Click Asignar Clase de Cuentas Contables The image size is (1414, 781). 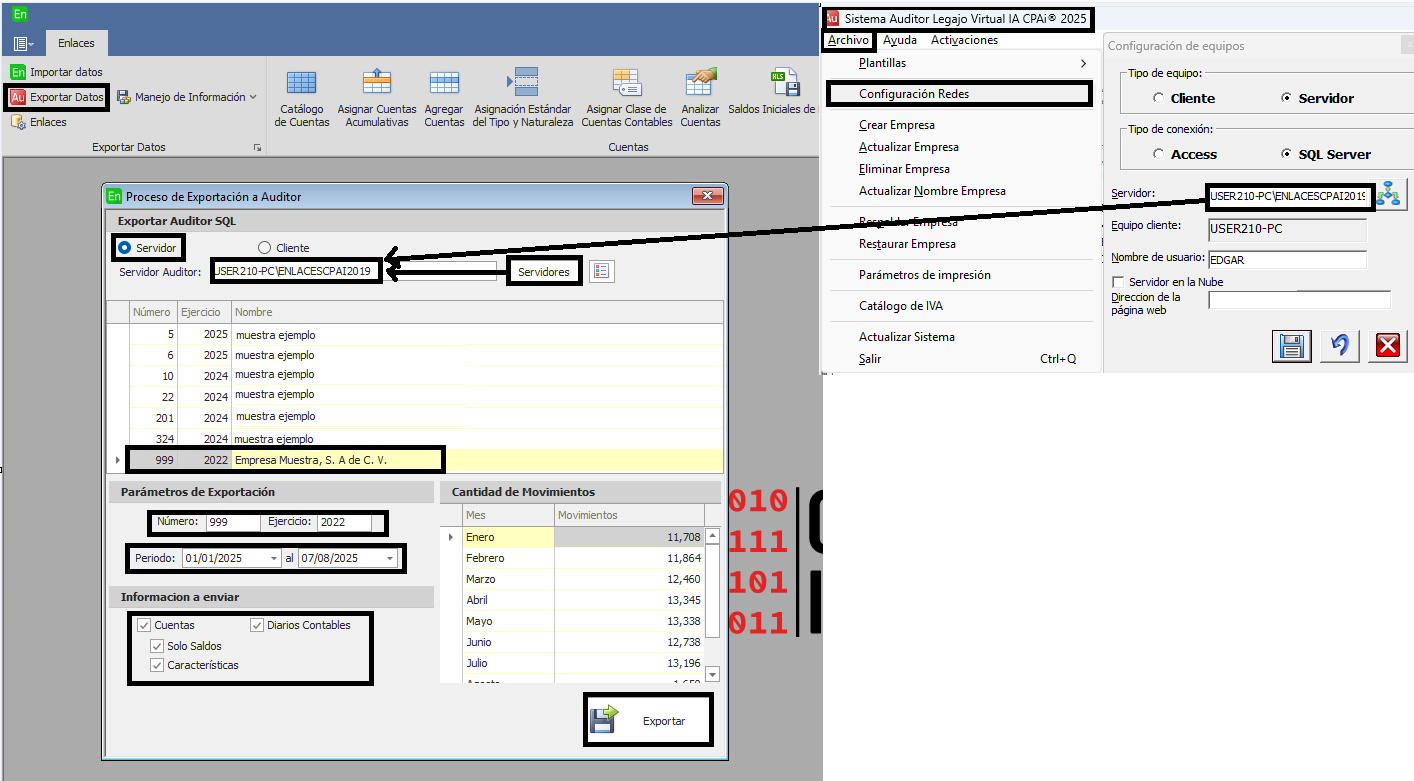[x=627, y=99]
